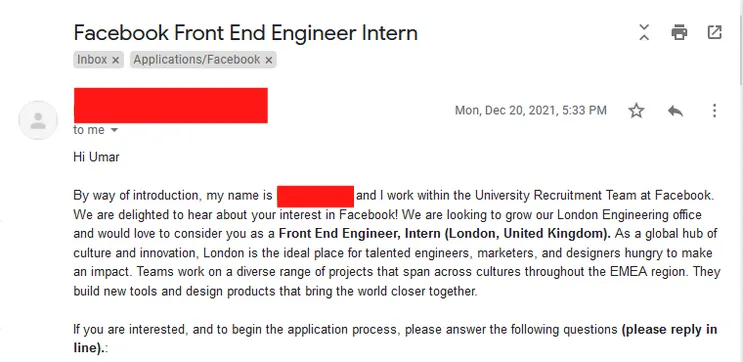The height and width of the screenshot is (362, 743).
Task: Click the redacted sender name block
Action: click(171, 105)
